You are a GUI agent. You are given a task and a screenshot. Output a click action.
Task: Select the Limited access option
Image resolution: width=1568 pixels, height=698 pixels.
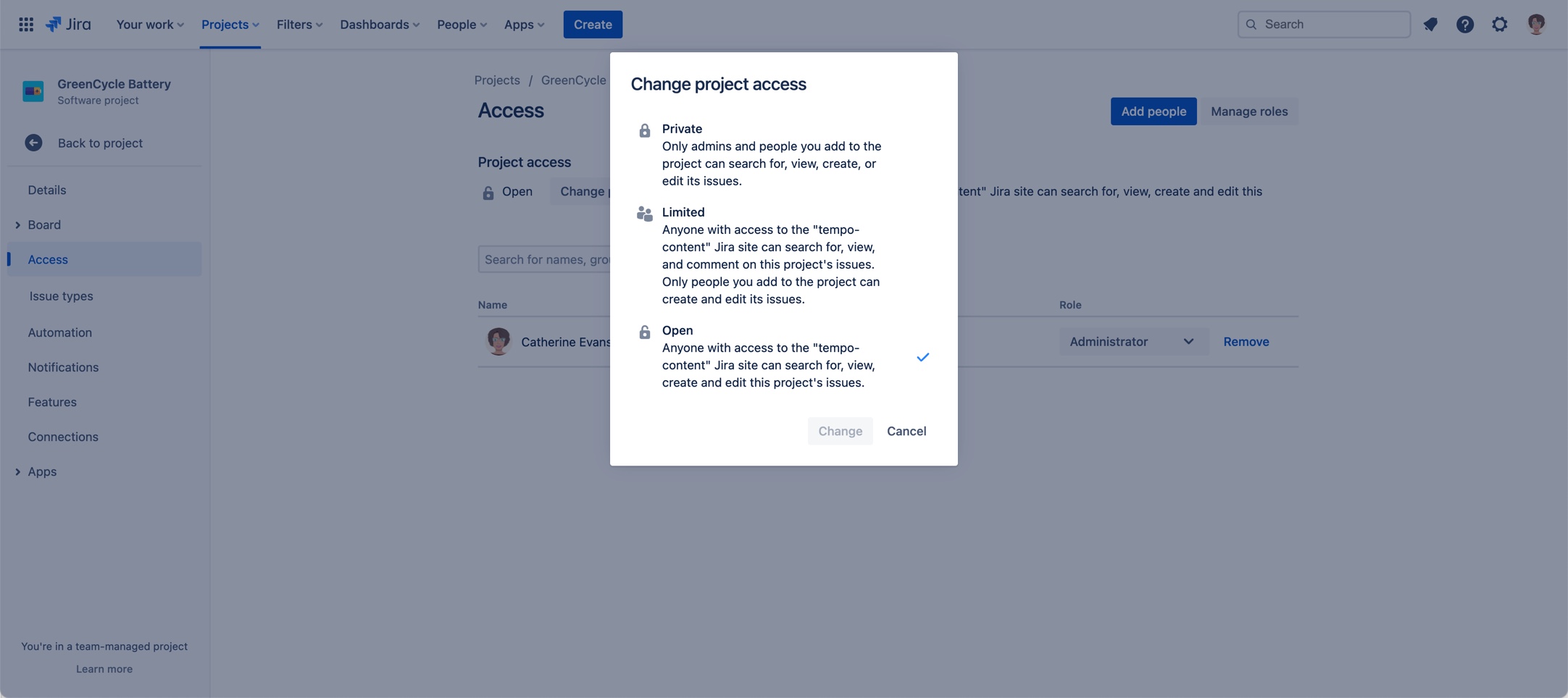click(771, 256)
